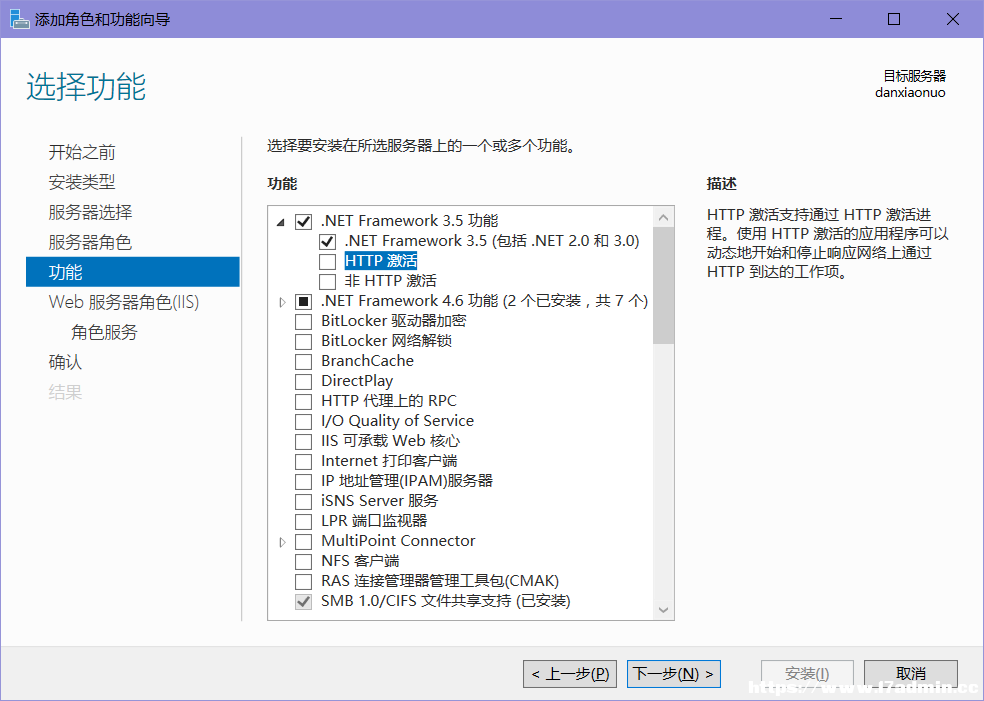
Task: Click the wizard server icon in title bar
Action: [19, 19]
